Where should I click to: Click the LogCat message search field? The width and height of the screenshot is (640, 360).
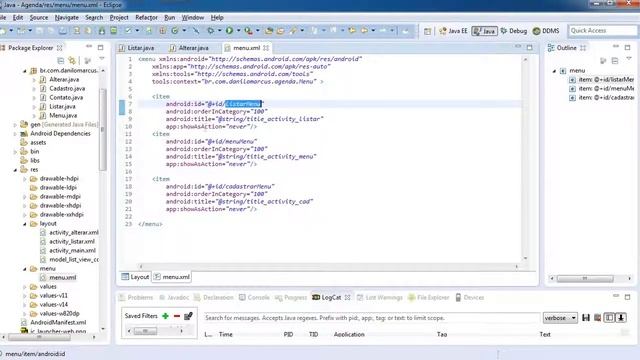click(371, 318)
